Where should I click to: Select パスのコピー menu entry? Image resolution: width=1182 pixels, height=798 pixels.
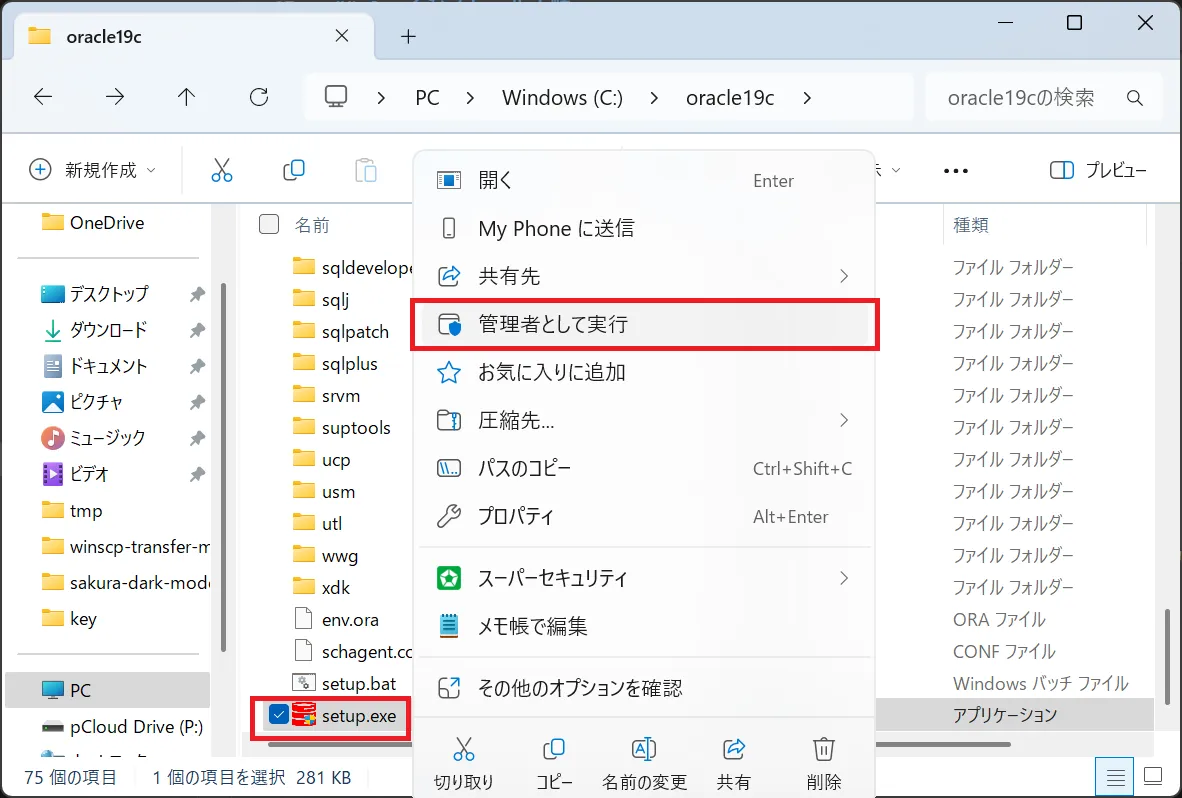click(645, 468)
